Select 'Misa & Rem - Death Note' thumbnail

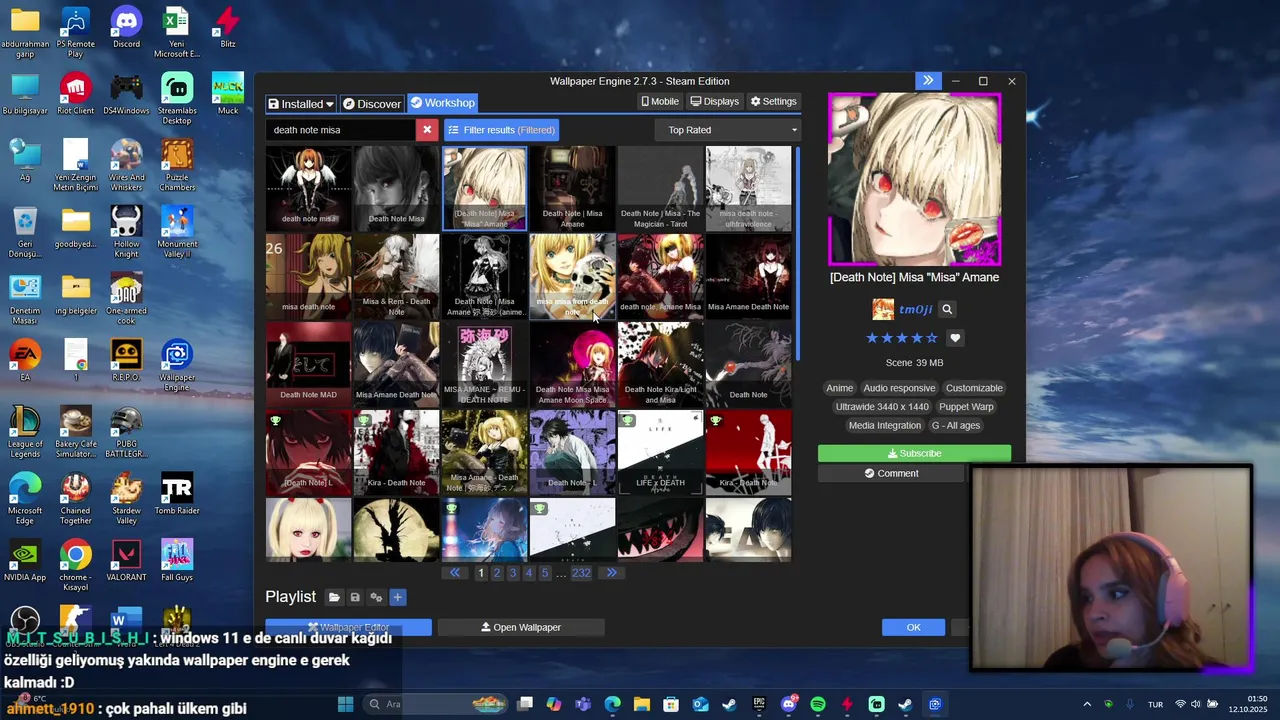396,277
